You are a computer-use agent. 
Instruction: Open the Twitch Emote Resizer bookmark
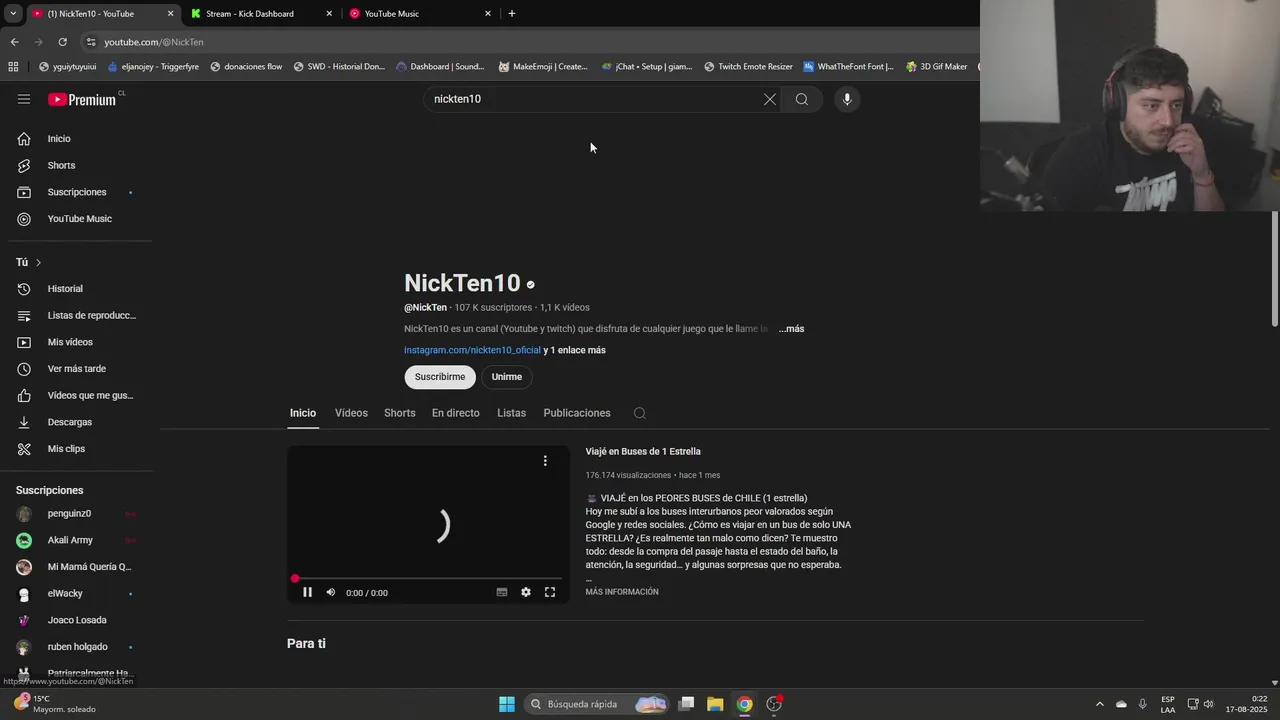748,67
